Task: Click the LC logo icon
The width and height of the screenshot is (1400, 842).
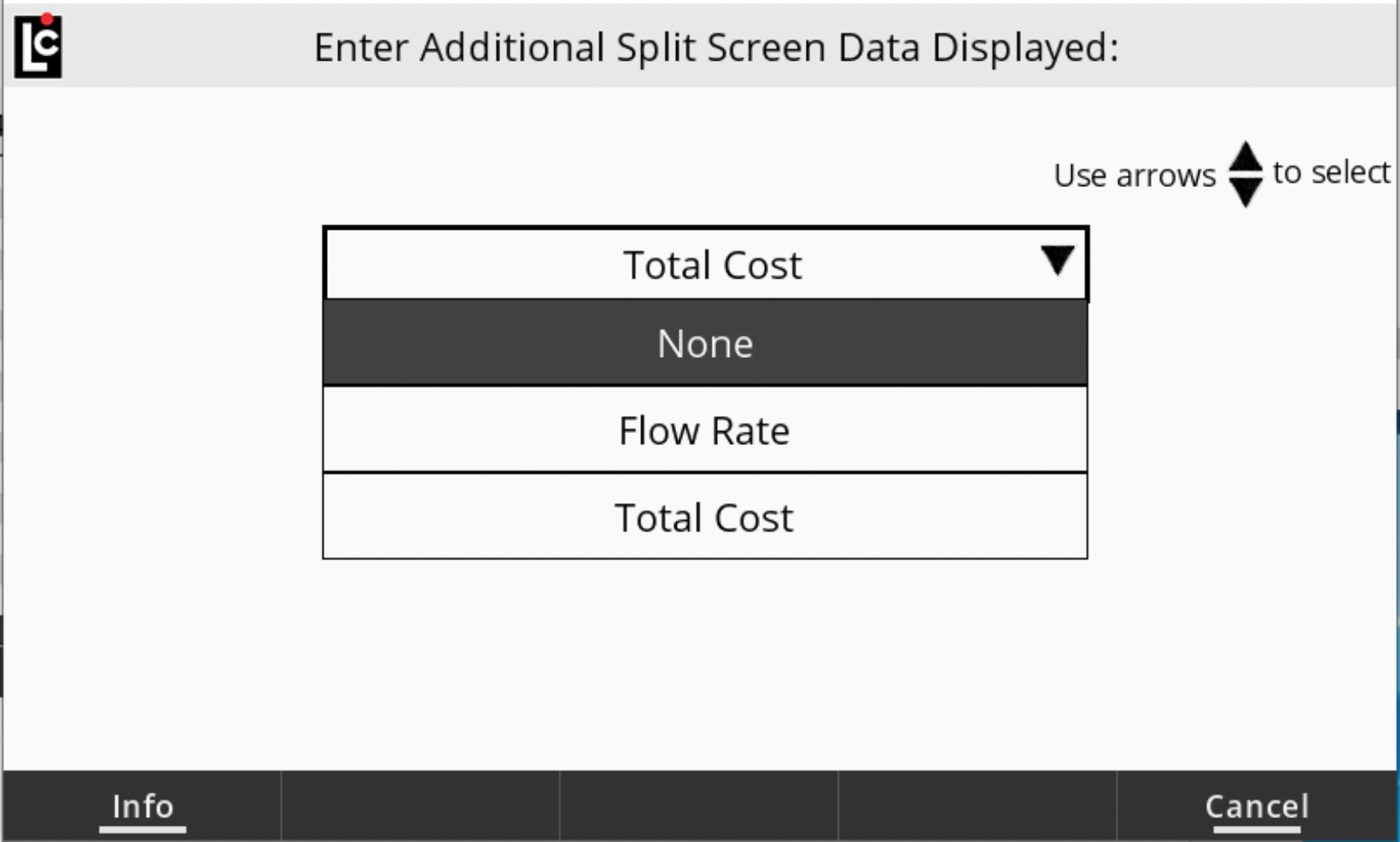Action: click(37, 47)
